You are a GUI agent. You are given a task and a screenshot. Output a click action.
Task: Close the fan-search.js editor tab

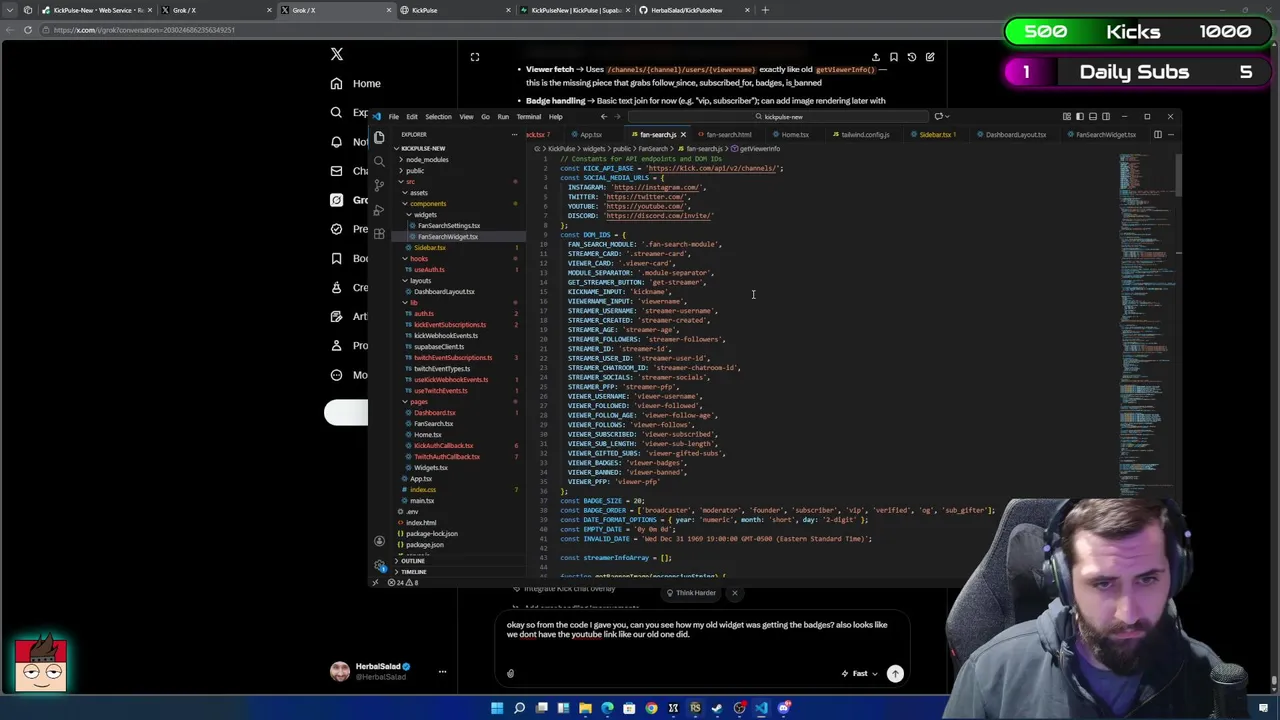pyautogui.click(x=683, y=134)
